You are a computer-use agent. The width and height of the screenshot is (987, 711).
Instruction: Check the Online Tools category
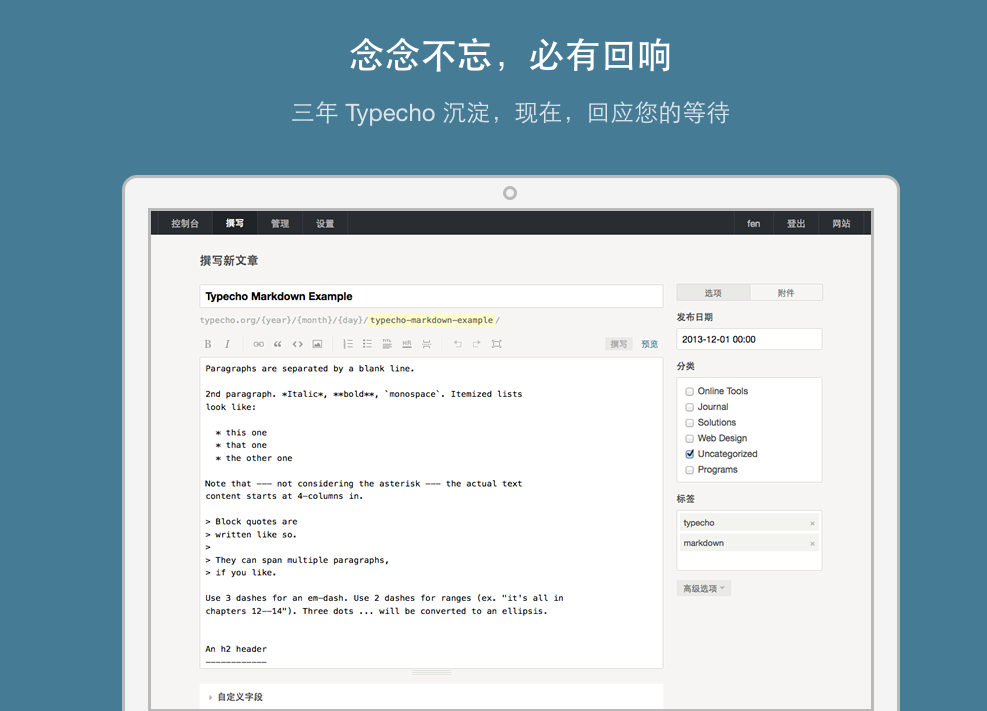coord(689,391)
